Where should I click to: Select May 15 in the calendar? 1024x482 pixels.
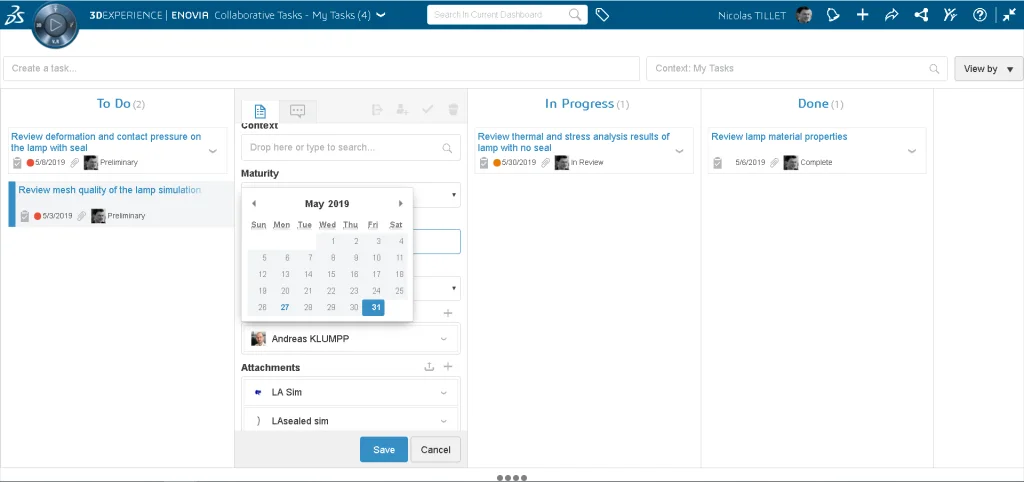click(x=331, y=274)
